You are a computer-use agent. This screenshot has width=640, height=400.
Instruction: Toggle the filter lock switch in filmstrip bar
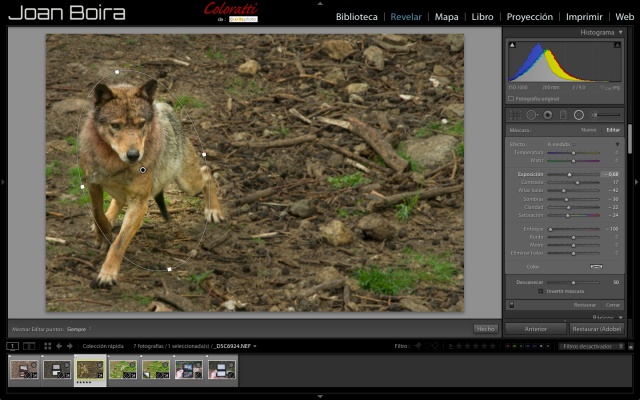pos(631,346)
